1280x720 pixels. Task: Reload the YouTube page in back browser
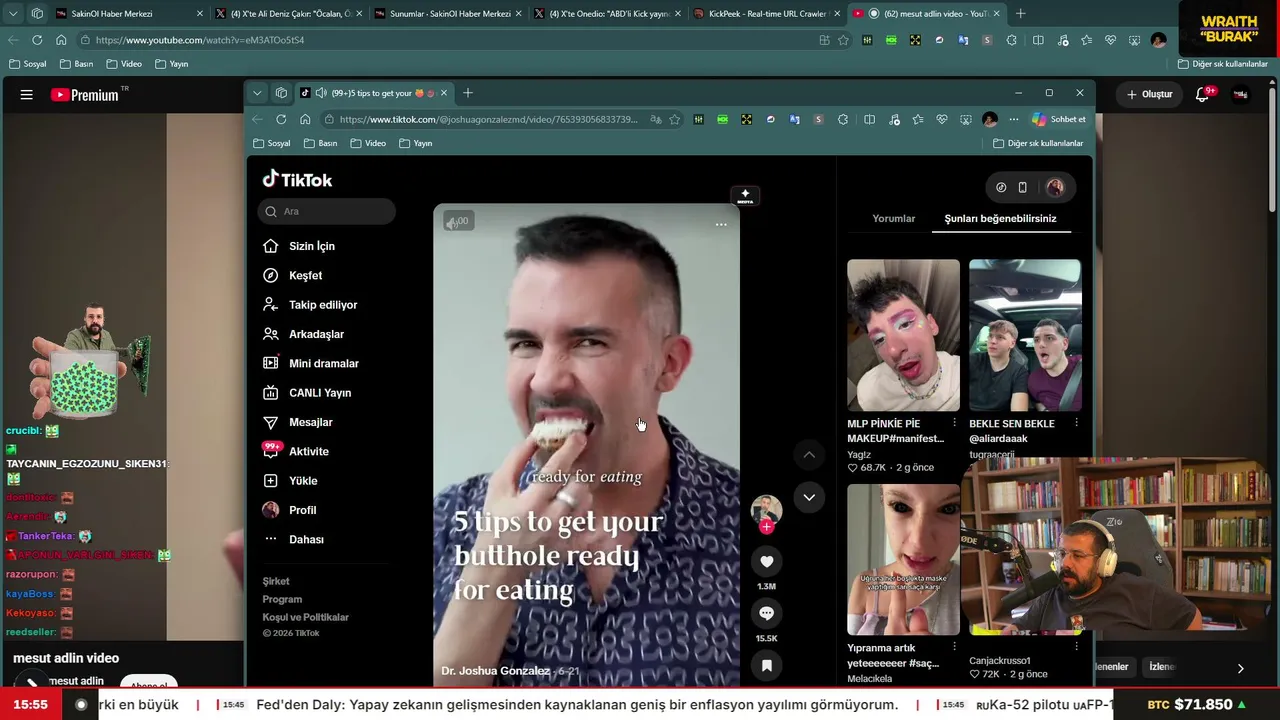(x=37, y=40)
